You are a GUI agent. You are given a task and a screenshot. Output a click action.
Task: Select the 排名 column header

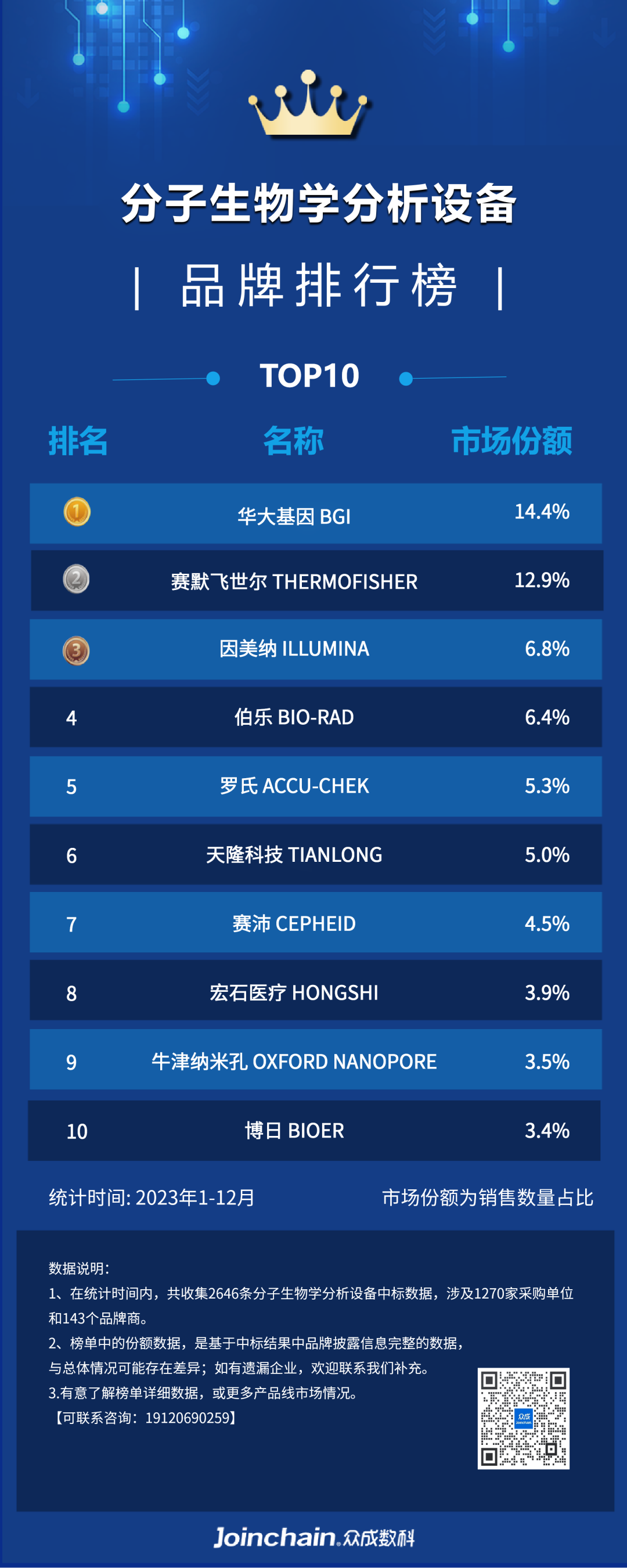coord(78,441)
